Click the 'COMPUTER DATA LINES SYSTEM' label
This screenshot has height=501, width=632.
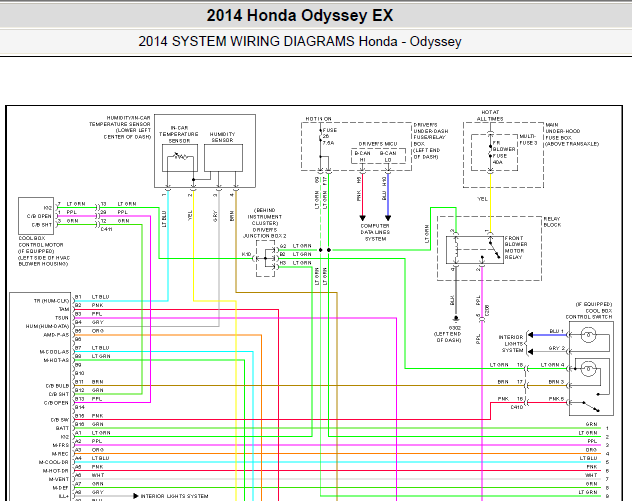375,233
